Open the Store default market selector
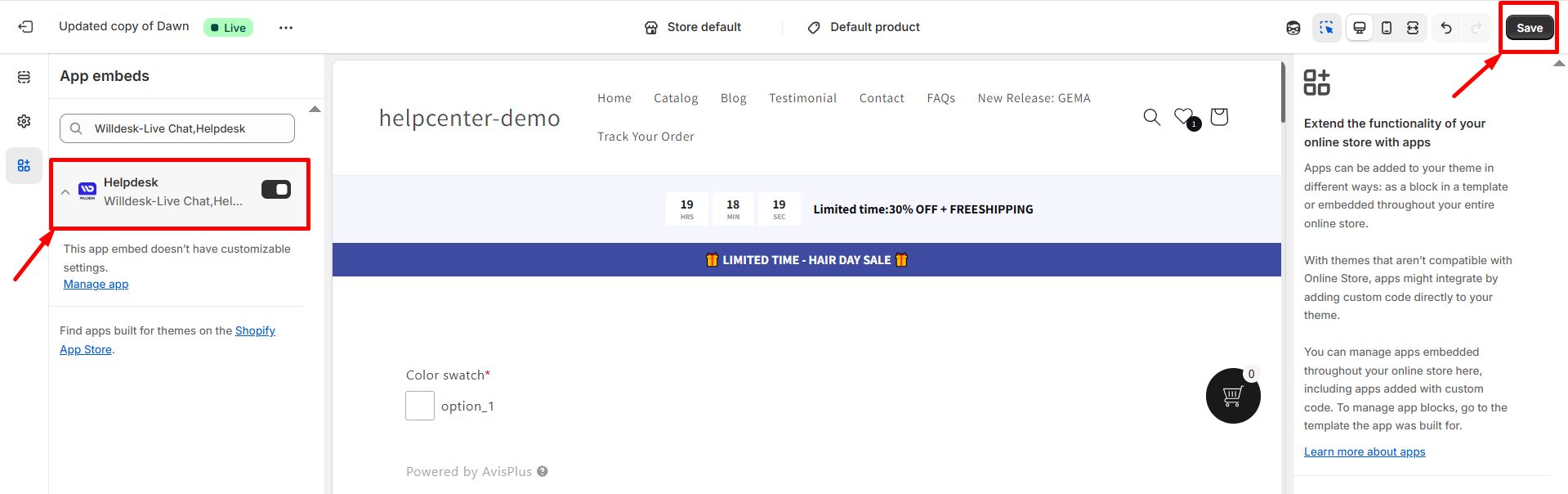Screen dimensions: 1568x494 coord(693,27)
